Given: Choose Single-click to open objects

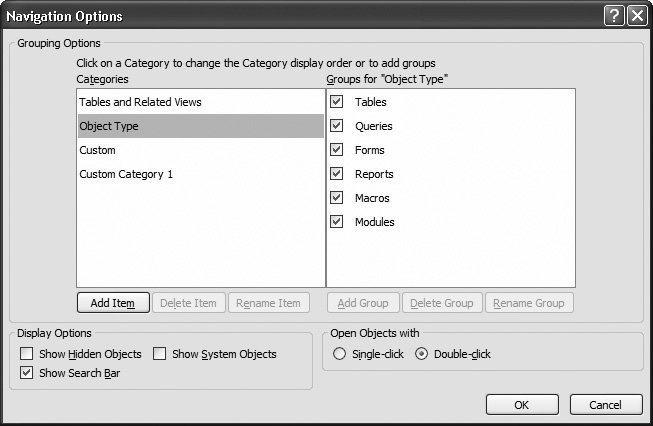Looking at the screenshot, I should 340,354.
